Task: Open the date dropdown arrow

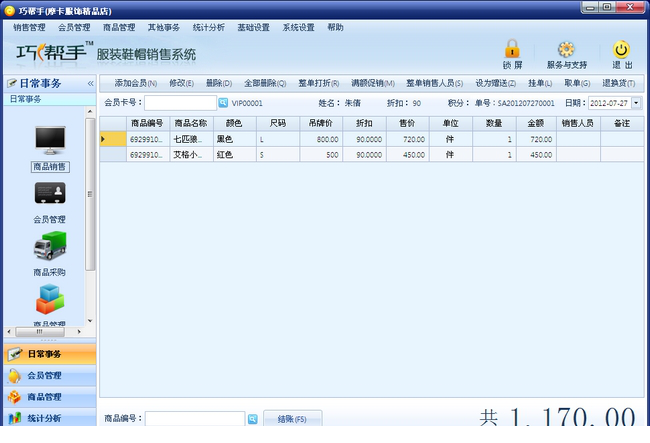Action: click(x=636, y=103)
